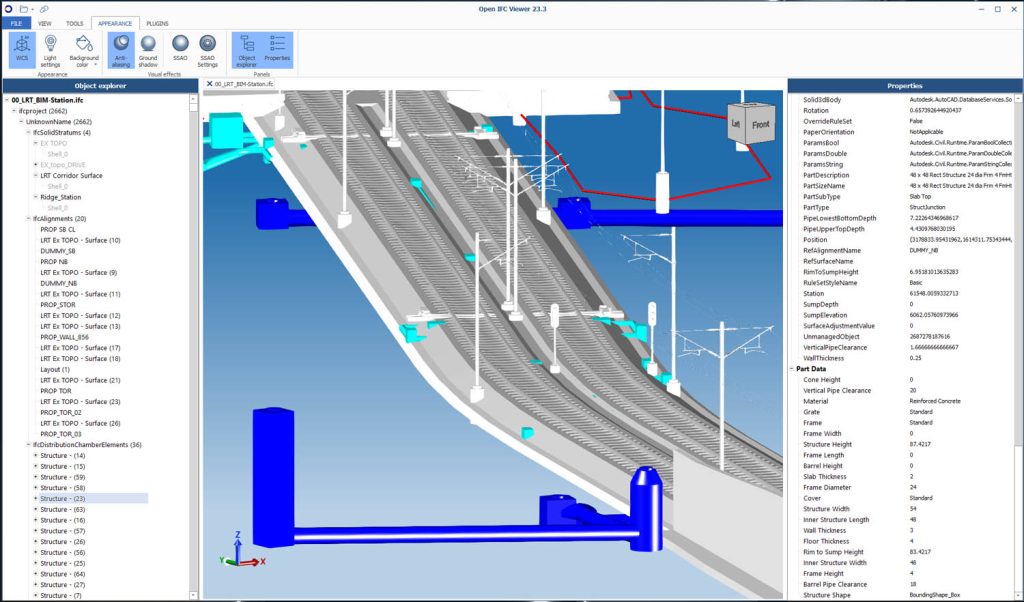Click RefAlignmentName value DUMMY_NB
The image size is (1024, 602).
[x=923, y=251]
